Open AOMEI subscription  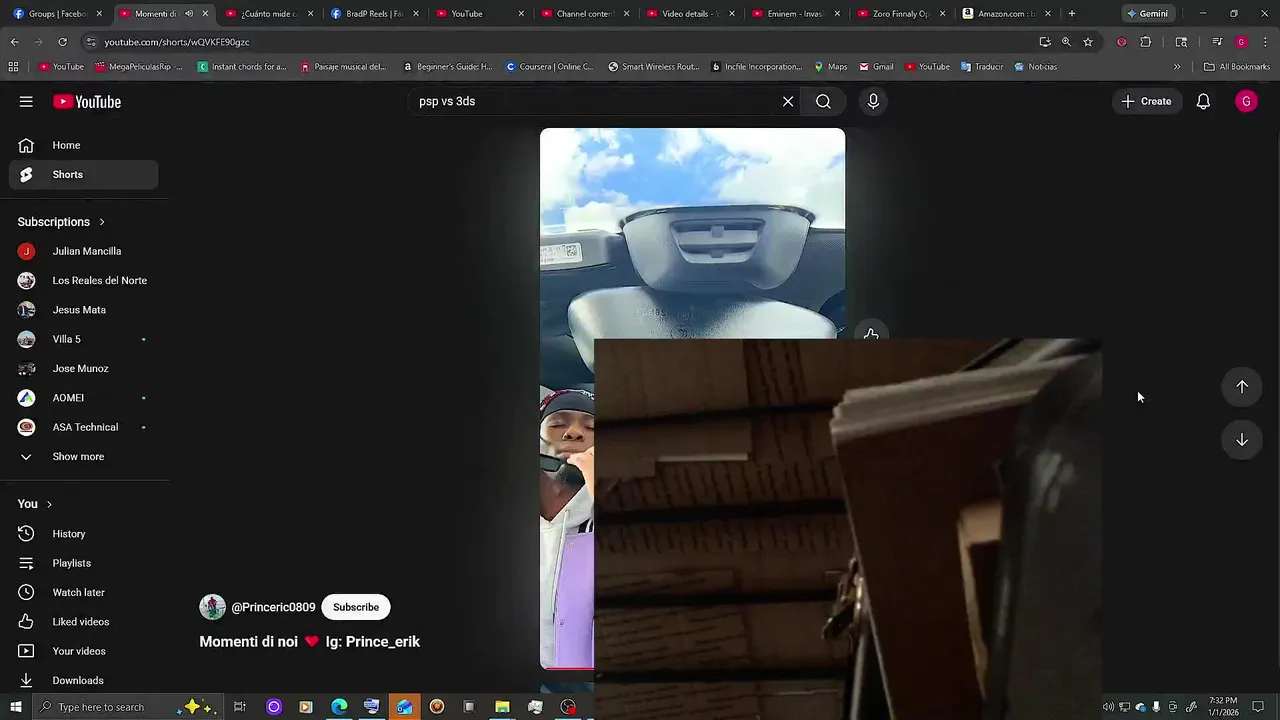click(x=84, y=398)
